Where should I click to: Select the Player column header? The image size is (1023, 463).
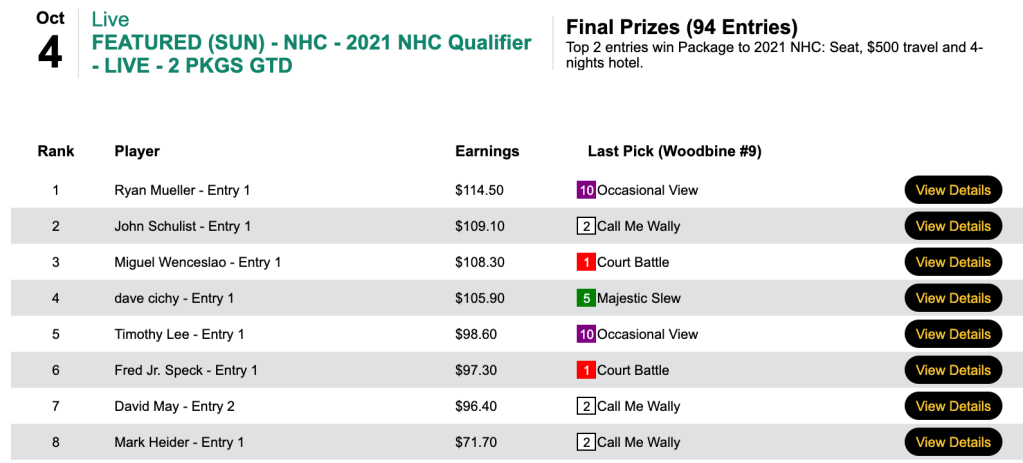(137, 152)
